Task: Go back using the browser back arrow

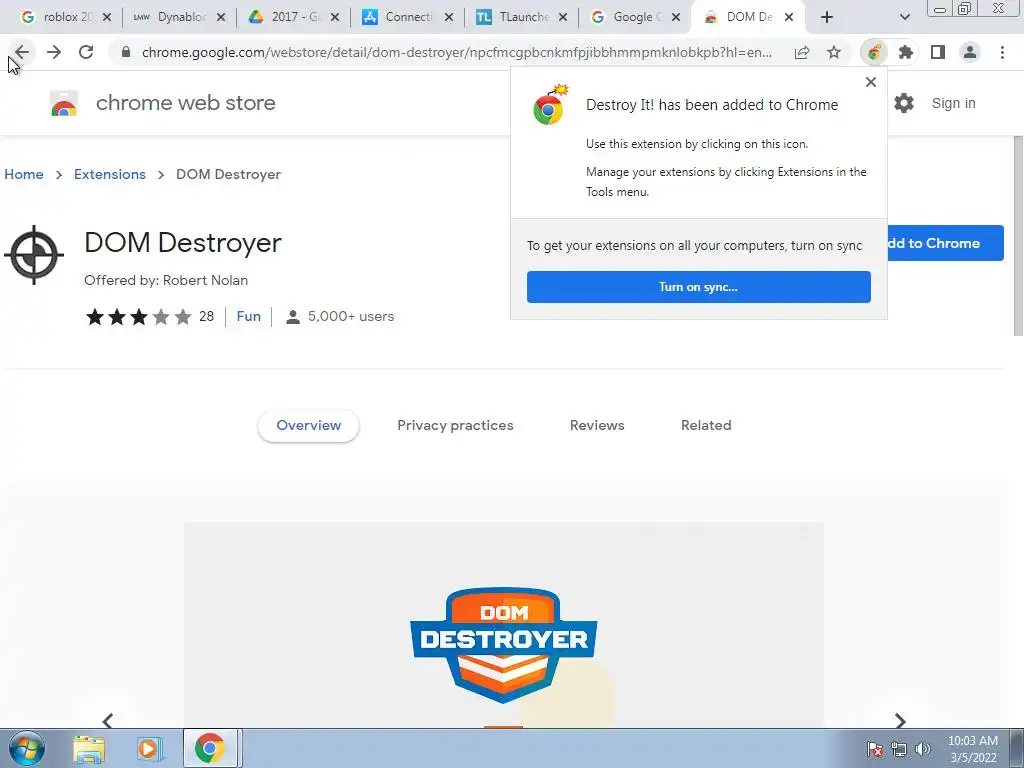Action: pyautogui.click(x=22, y=52)
